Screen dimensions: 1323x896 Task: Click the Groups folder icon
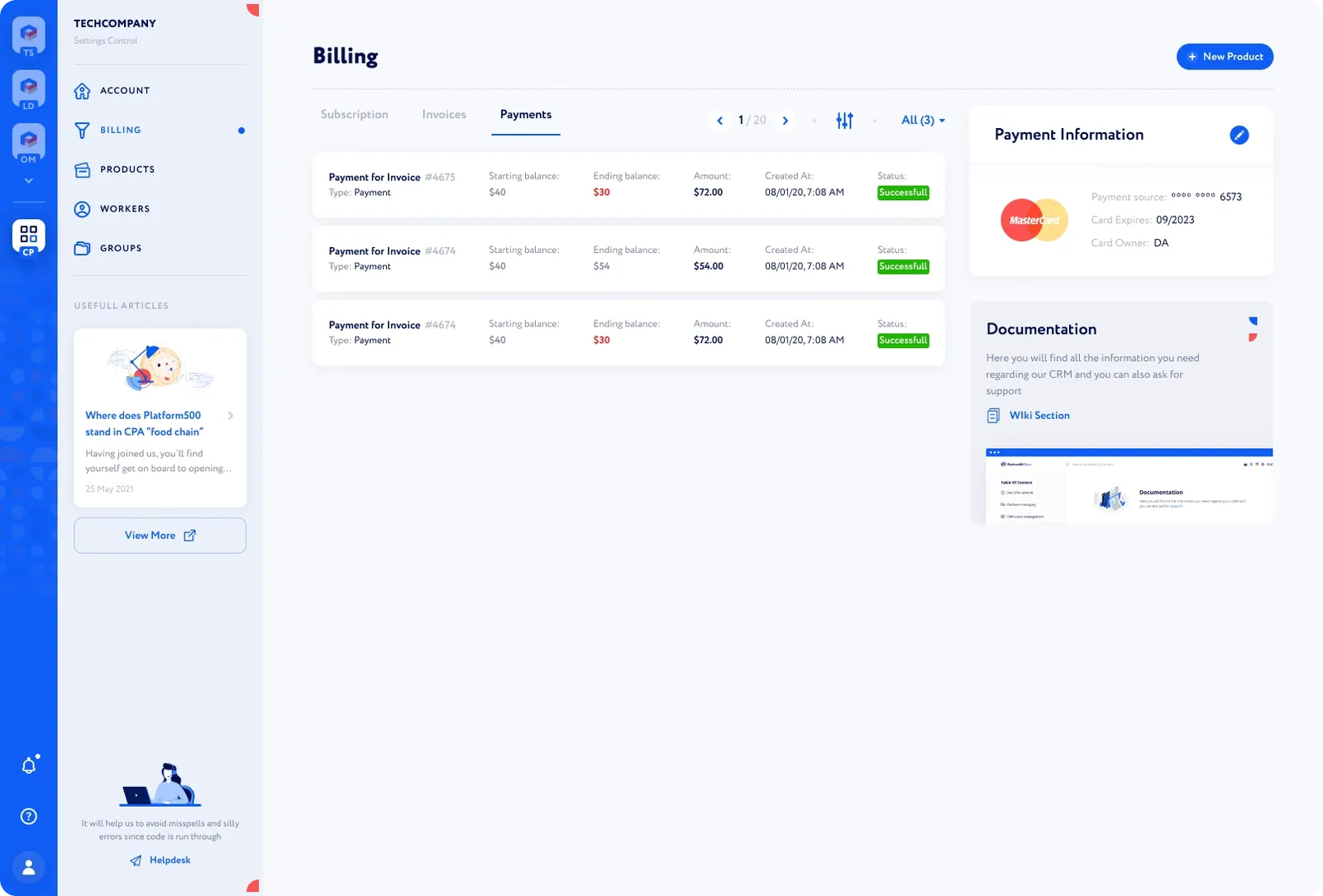pos(82,249)
